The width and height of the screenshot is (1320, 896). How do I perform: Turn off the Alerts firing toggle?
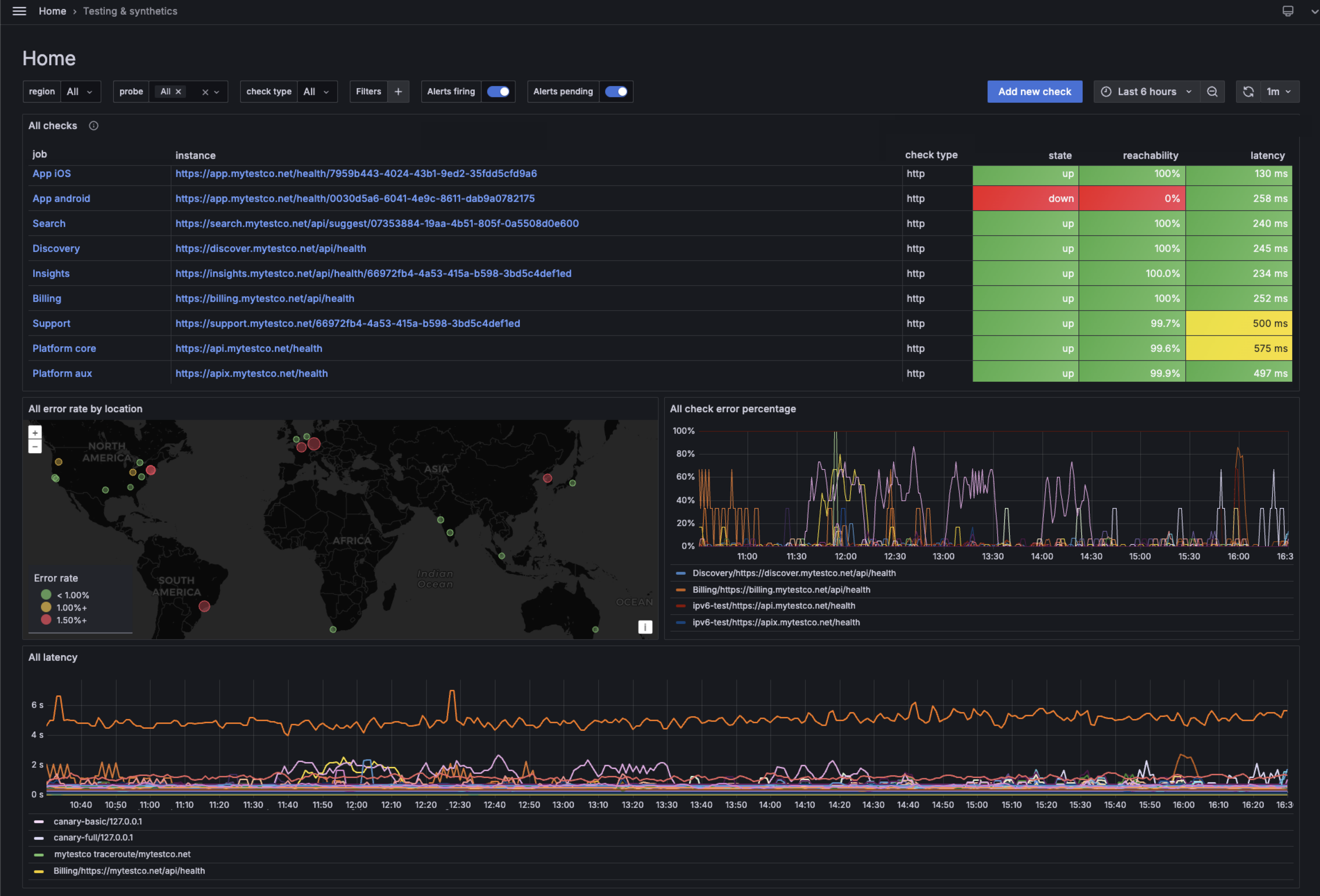498,92
